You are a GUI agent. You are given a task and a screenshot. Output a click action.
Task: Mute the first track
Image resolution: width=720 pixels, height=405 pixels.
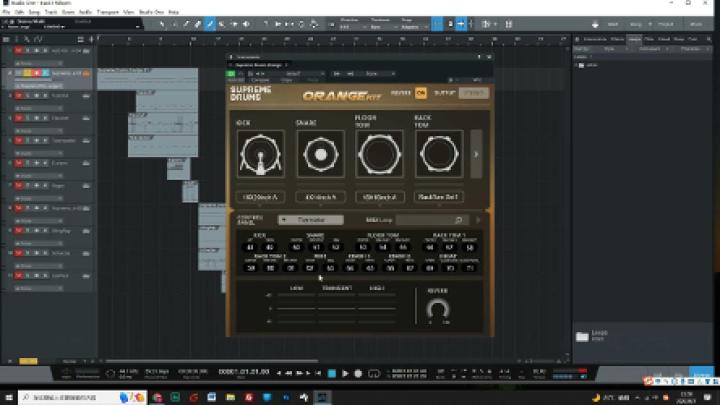click(19, 51)
